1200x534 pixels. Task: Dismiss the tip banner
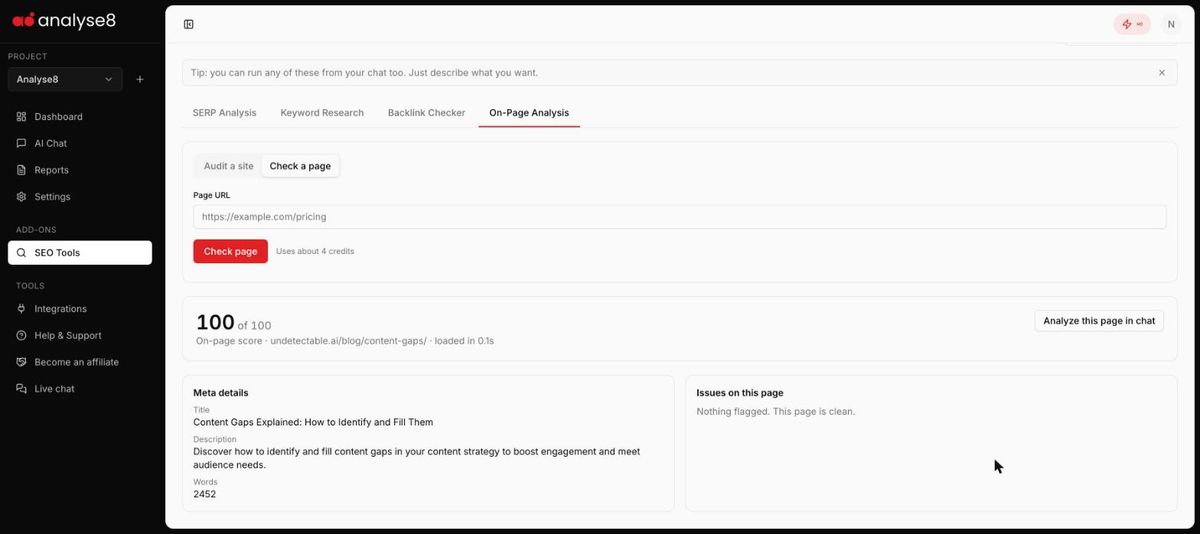click(1161, 73)
